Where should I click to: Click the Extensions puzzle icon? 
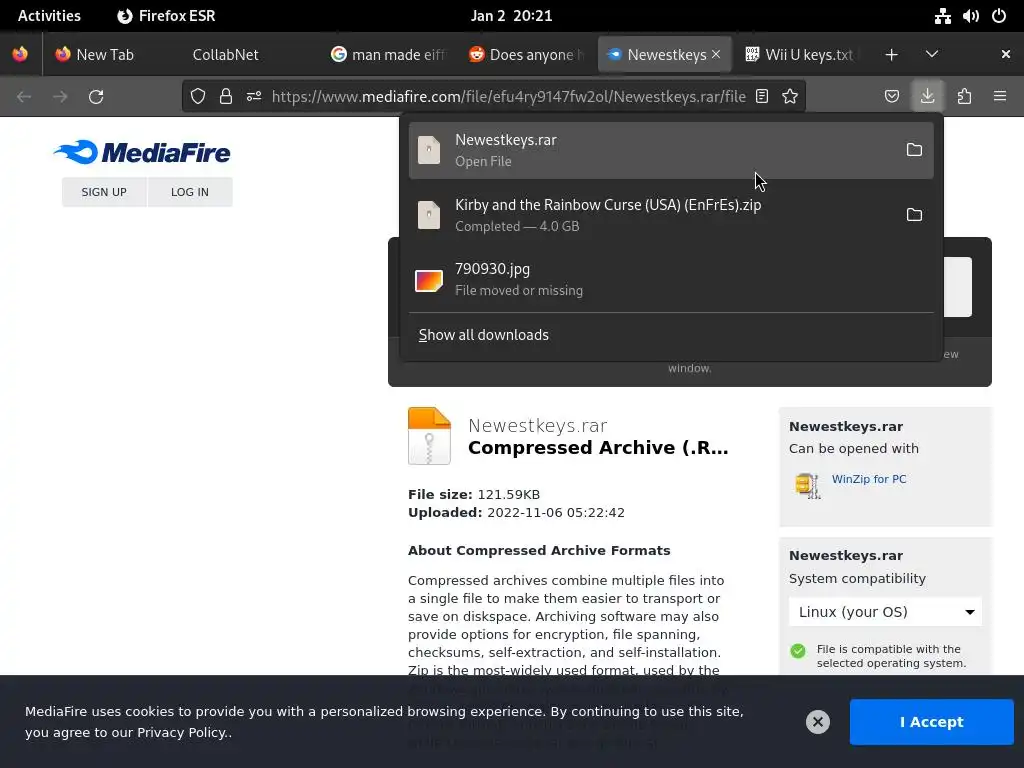tap(964, 96)
